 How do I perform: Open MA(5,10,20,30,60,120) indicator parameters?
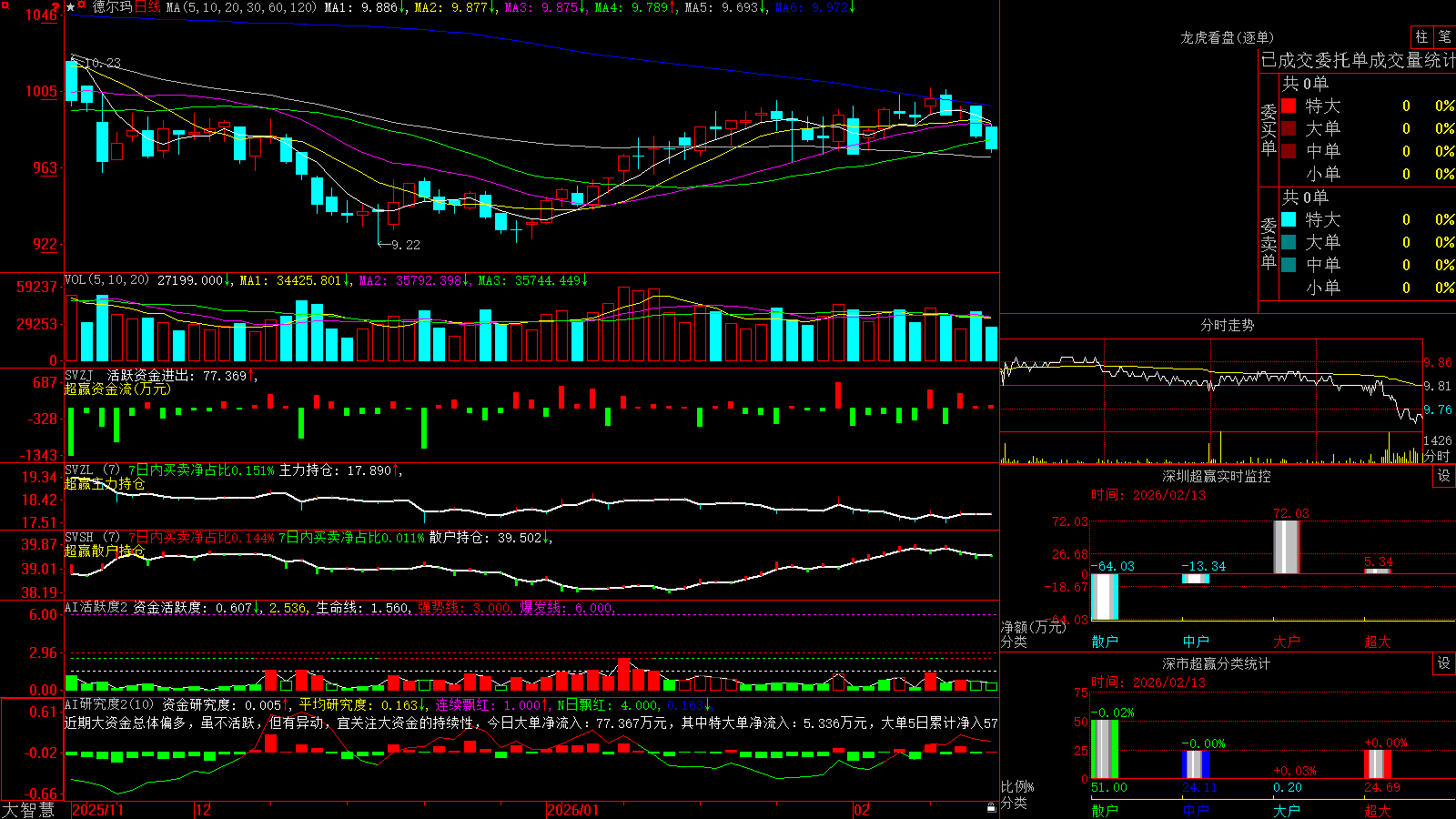[x=241, y=7]
